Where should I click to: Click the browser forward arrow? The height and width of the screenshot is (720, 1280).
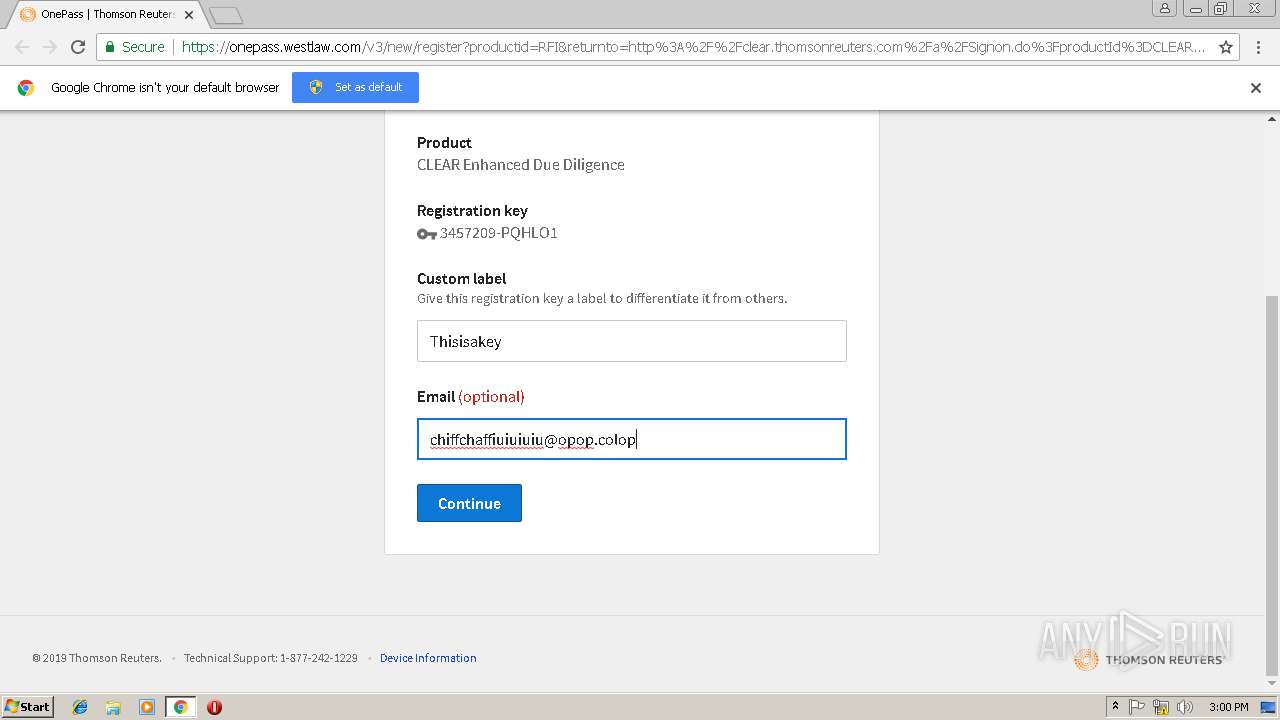(50, 47)
